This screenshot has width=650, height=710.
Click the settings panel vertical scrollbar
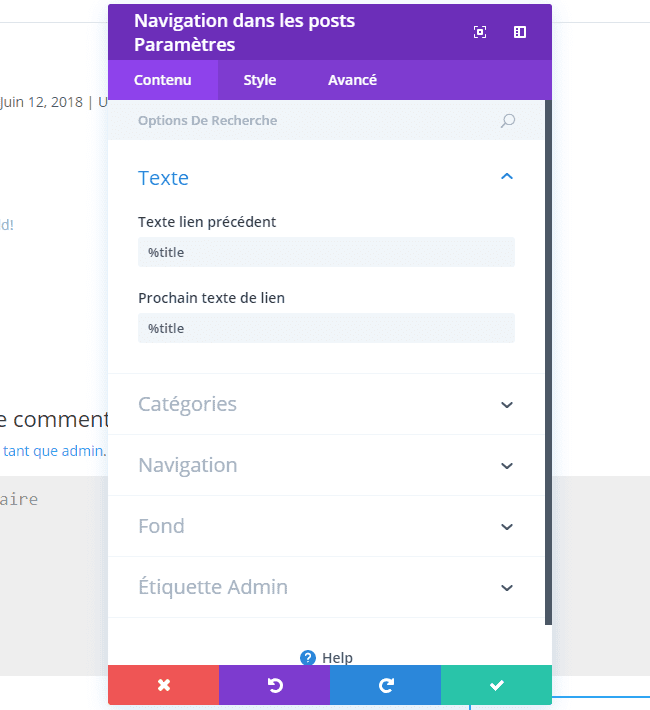point(548,360)
